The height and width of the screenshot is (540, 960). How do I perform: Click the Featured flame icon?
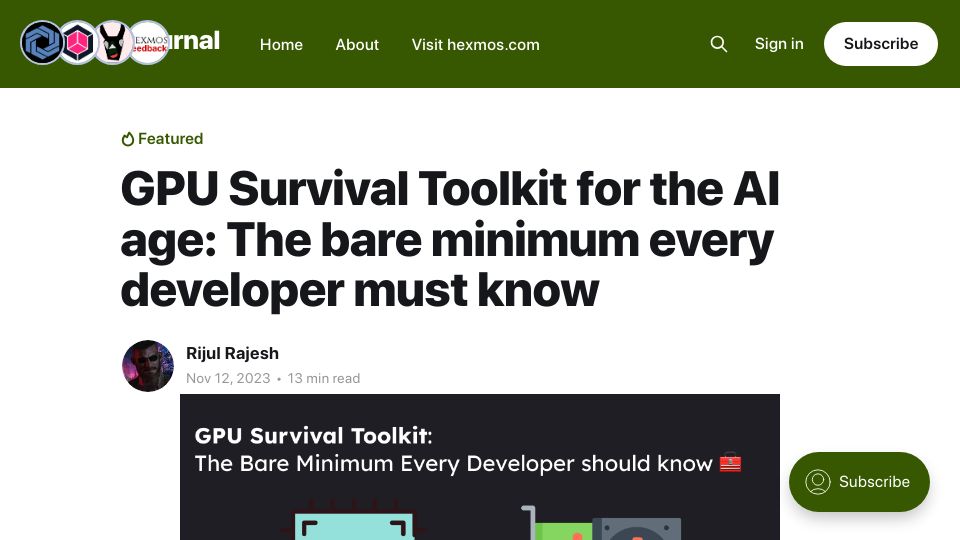tap(127, 139)
